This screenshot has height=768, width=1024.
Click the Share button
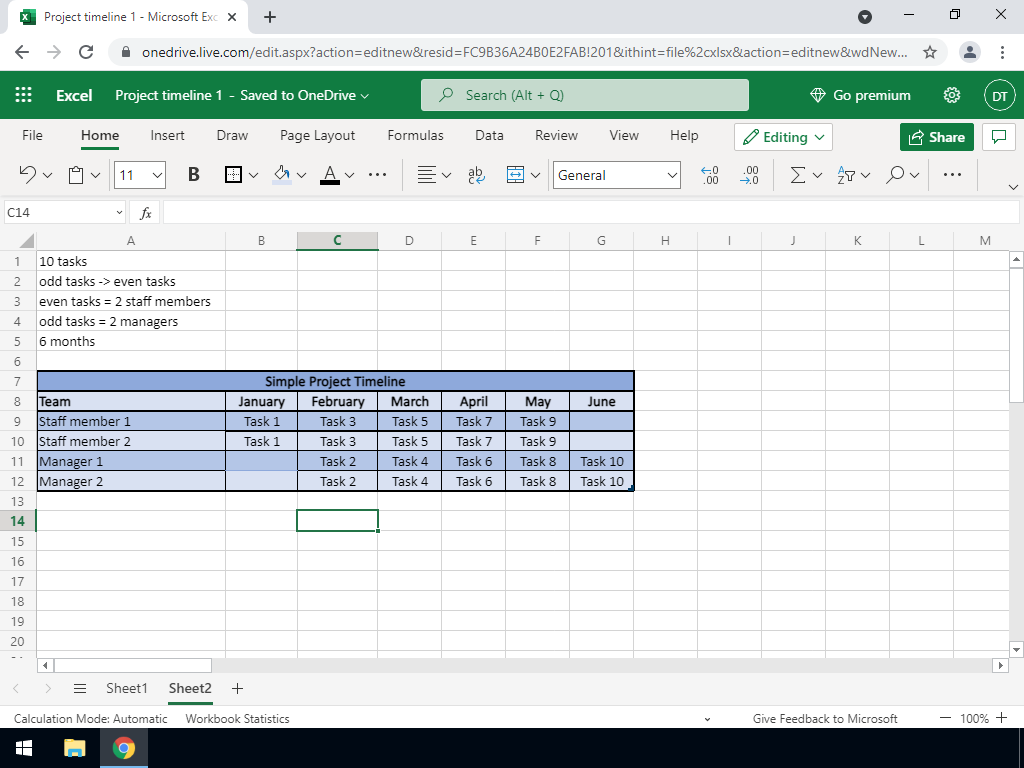point(936,137)
